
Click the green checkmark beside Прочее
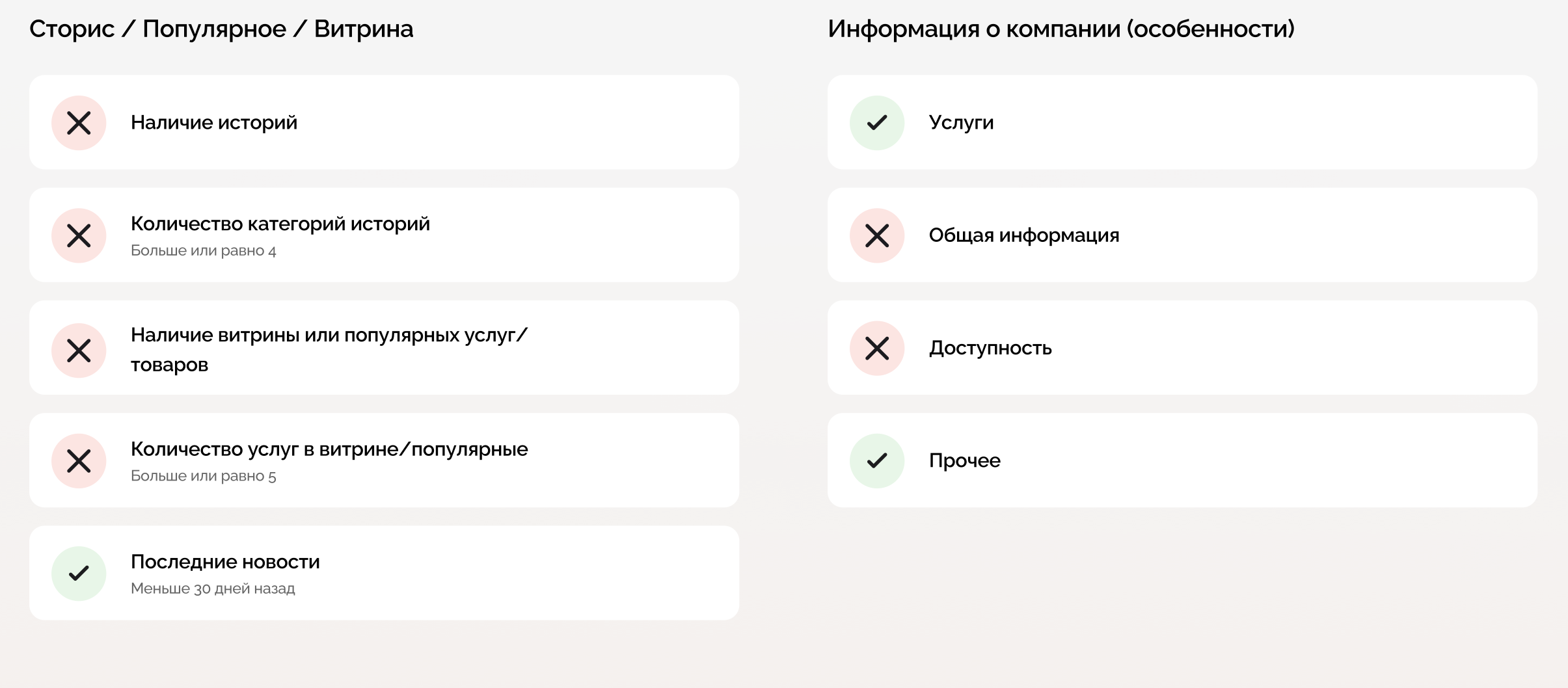tap(877, 461)
